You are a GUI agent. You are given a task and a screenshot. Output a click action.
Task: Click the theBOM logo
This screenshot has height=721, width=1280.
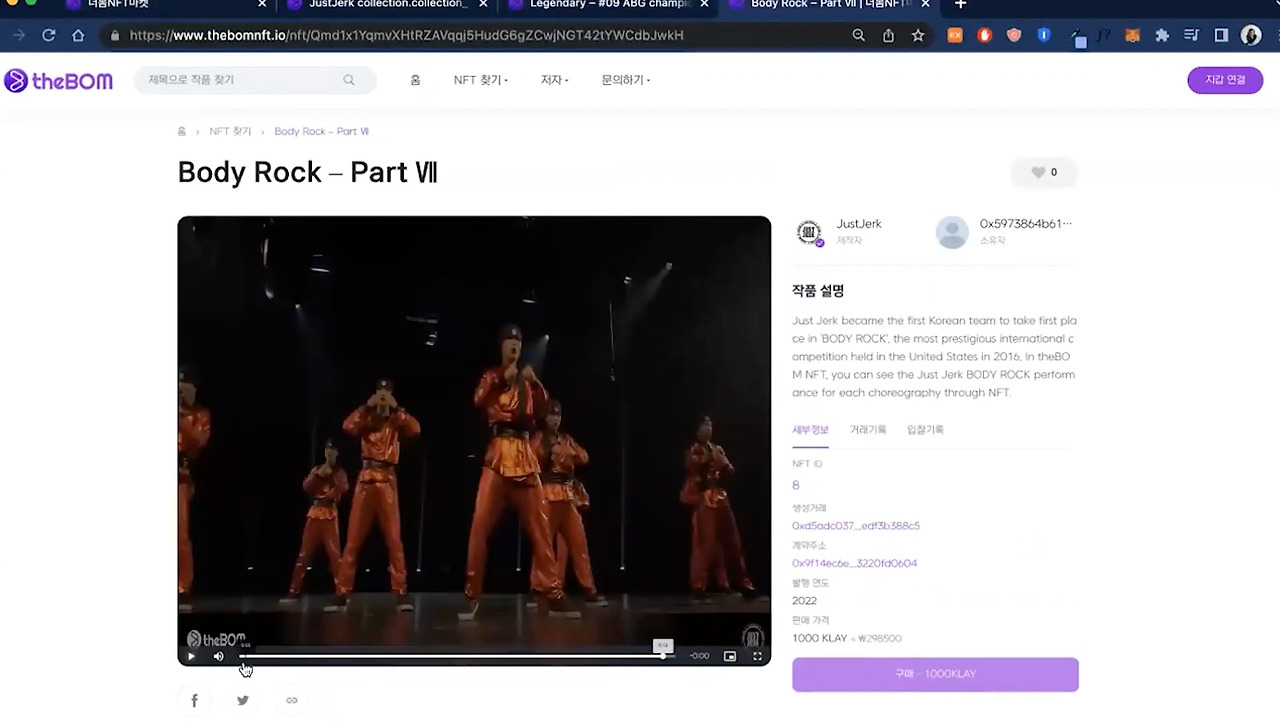(58, 81)
